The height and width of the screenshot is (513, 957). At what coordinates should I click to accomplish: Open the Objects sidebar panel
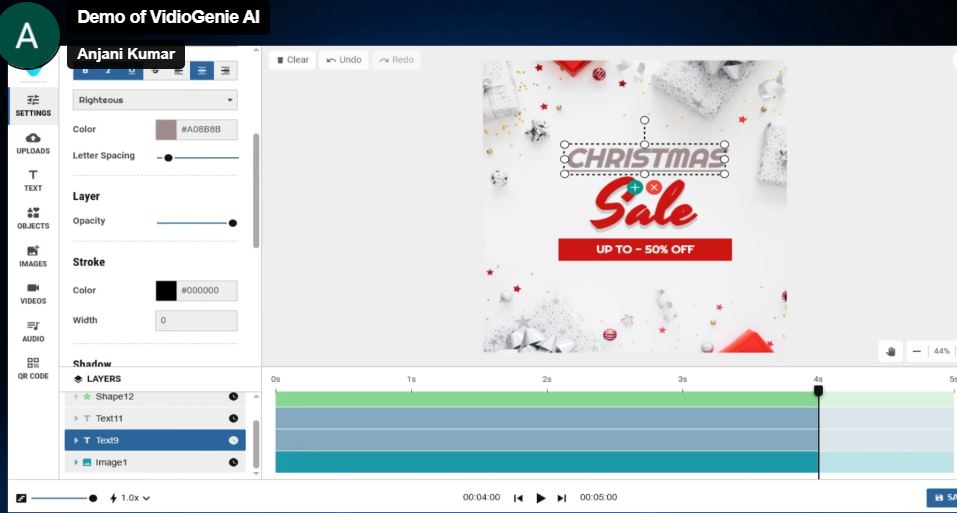pos(33,218)
